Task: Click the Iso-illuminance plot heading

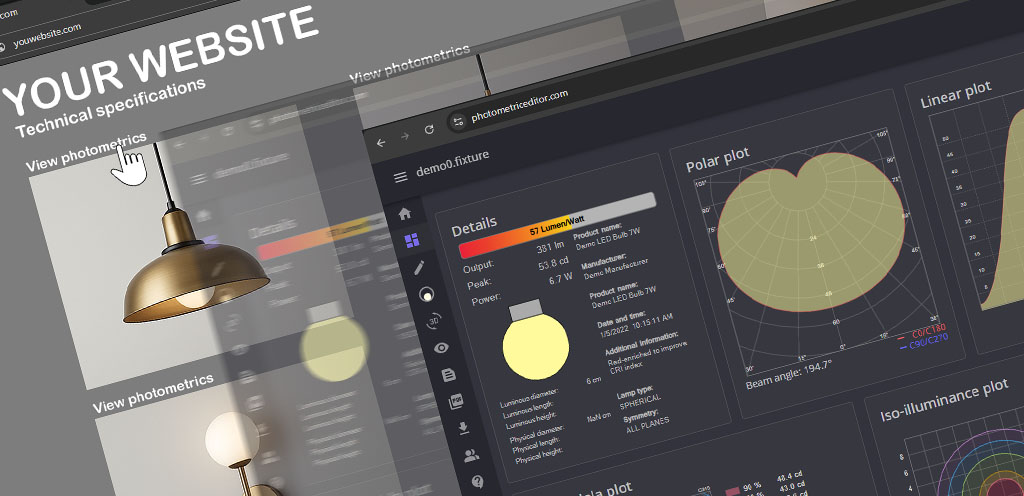Action: click(944, 401)
